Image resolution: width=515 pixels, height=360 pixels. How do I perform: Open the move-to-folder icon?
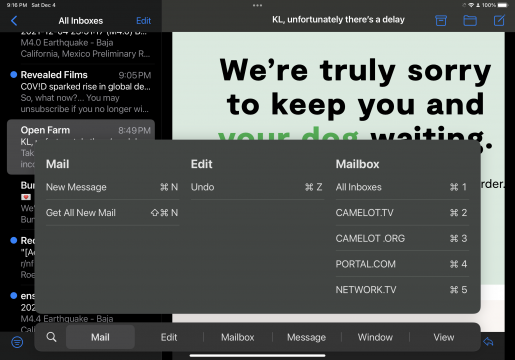(470, 21)
